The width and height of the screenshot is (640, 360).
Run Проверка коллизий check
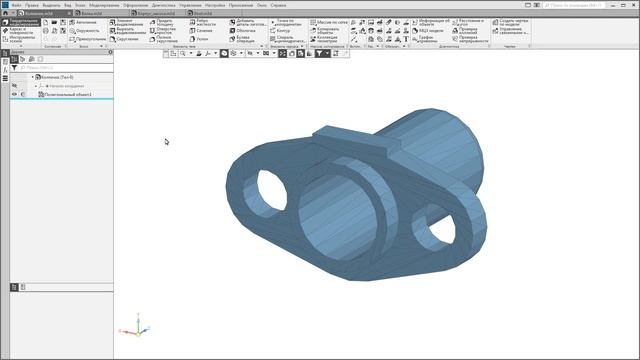(465, 31)
